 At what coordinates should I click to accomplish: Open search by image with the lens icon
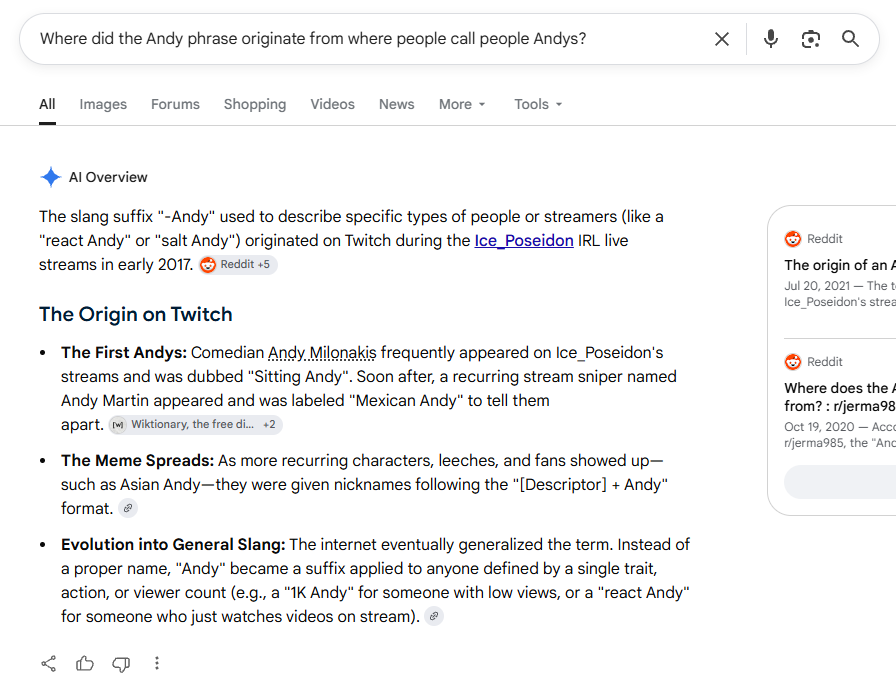point(810,39)
